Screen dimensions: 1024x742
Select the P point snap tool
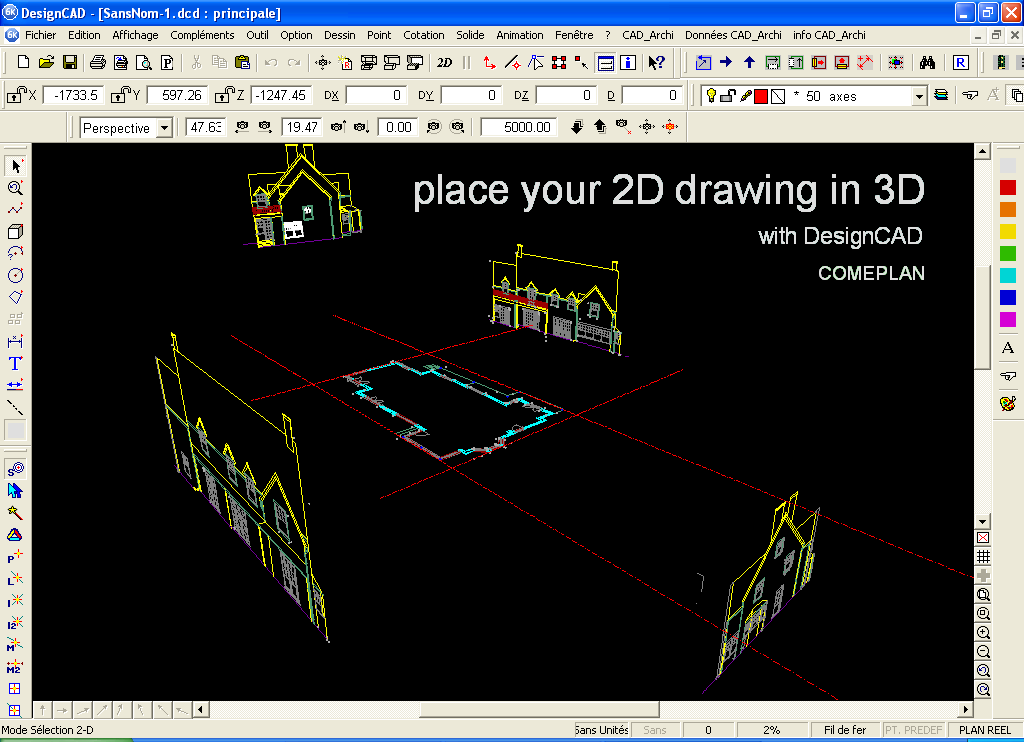[x=15, y=556]
